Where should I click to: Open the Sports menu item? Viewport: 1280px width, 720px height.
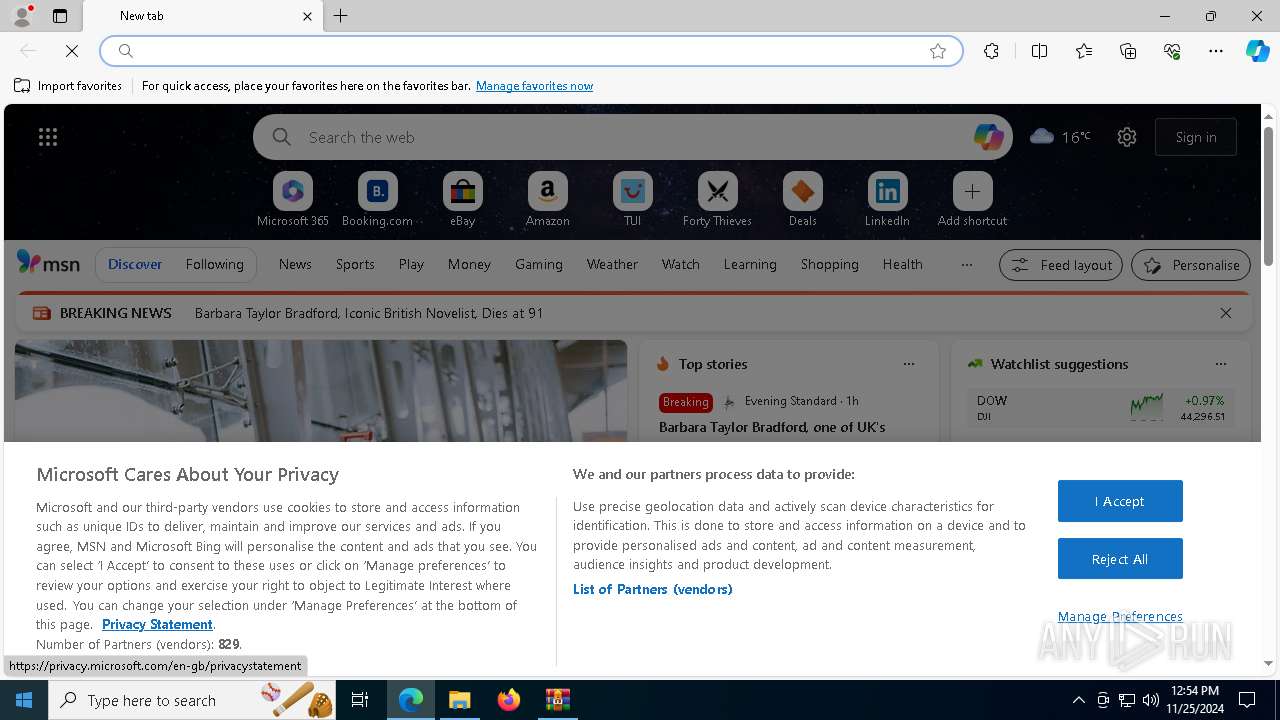coord(355,264)
